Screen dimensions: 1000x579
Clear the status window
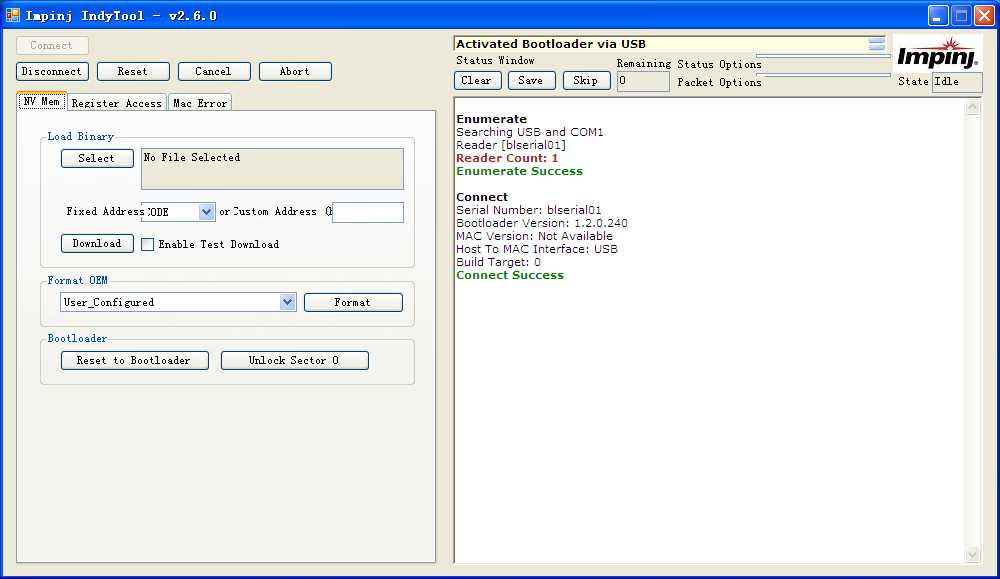pyautogui.click(x=477, y=80)
